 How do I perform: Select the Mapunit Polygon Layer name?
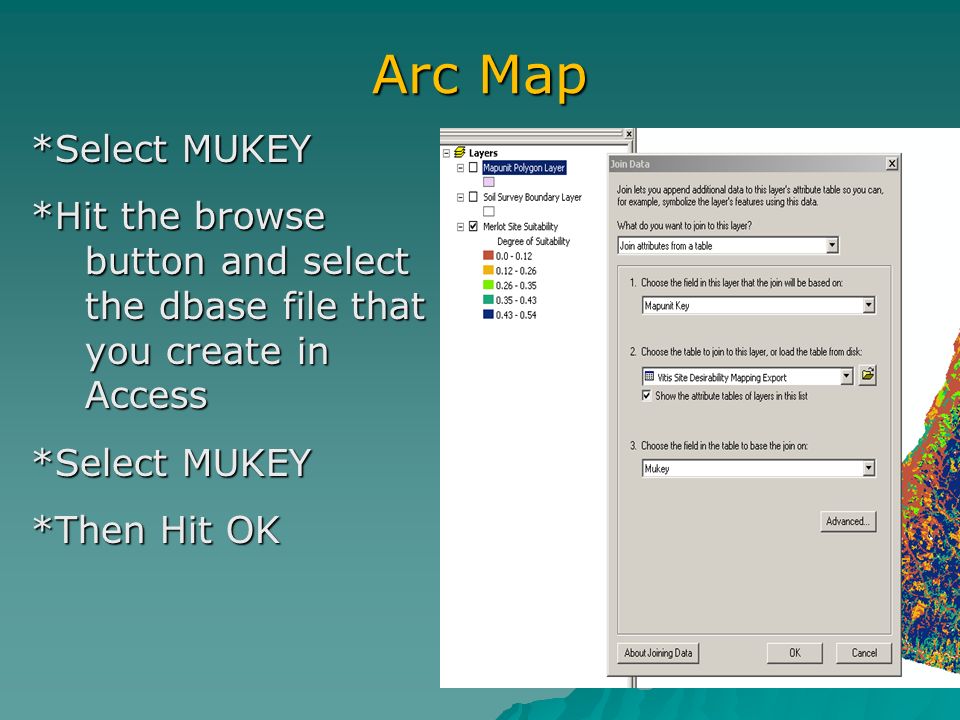point(523,168)
